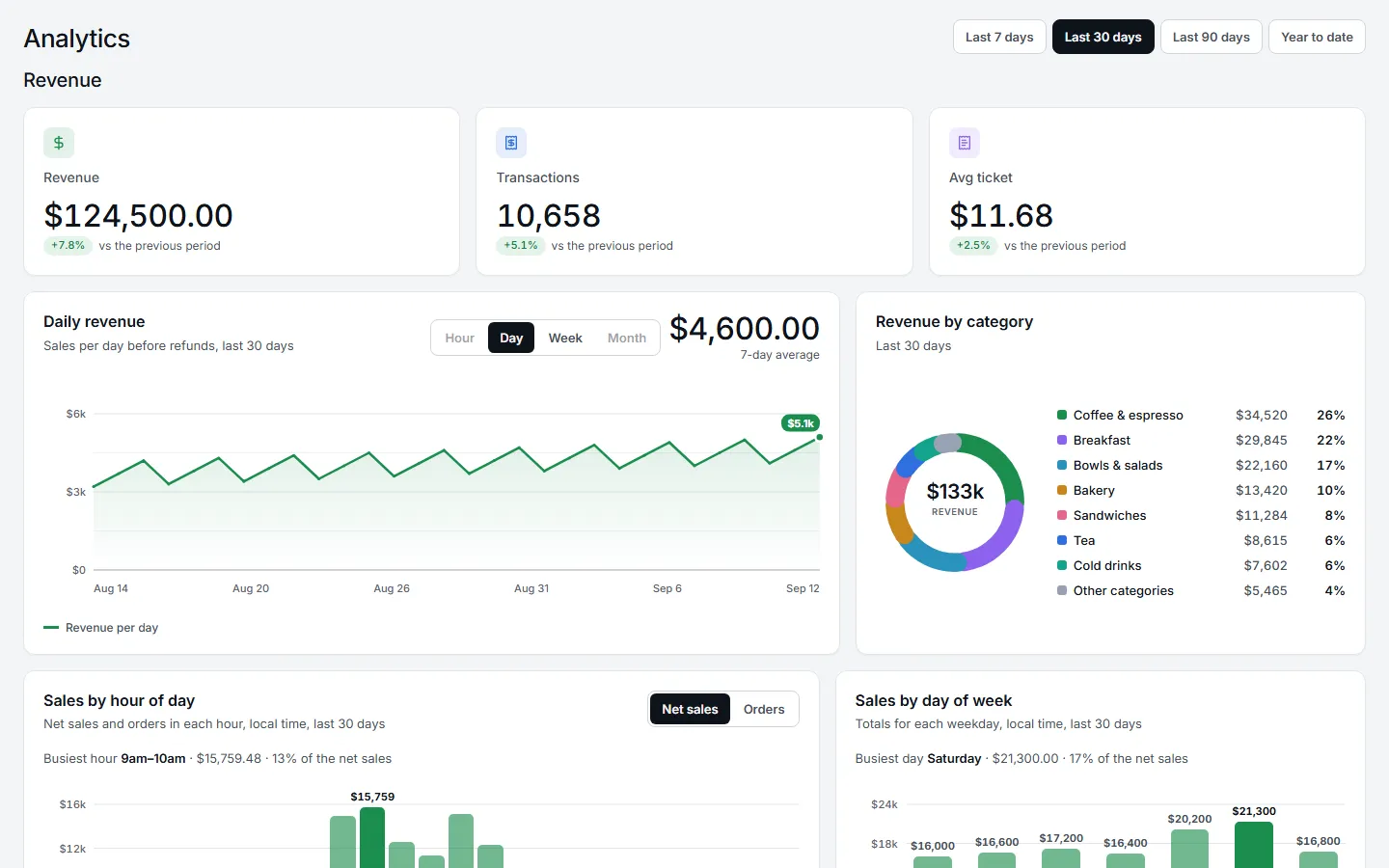Image resolution: width=1389 pixels, height=868 pixels.
Task: Click the 10,658 transactions value
Action: pos(549,215)
